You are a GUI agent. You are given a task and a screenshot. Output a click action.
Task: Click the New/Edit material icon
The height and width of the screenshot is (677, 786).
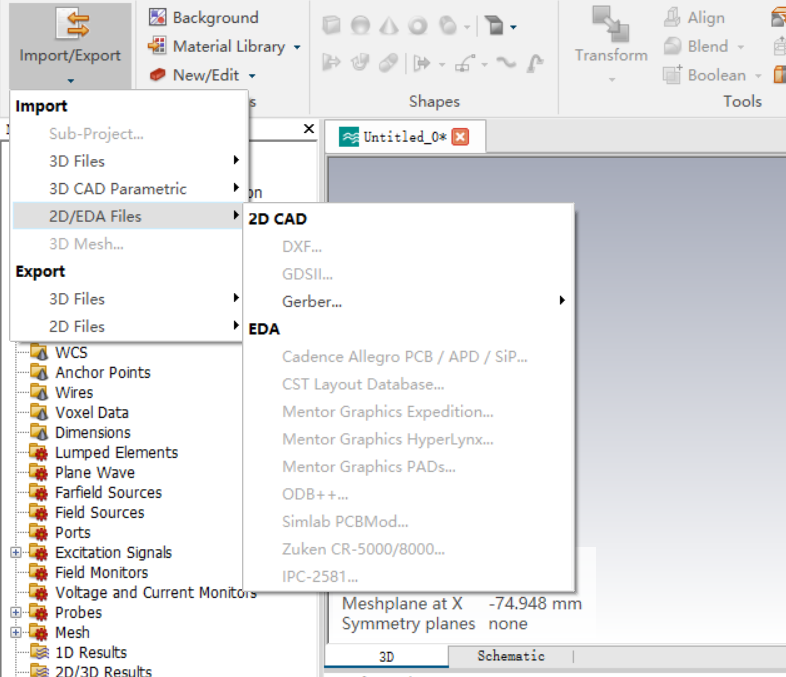coord(158,75)
